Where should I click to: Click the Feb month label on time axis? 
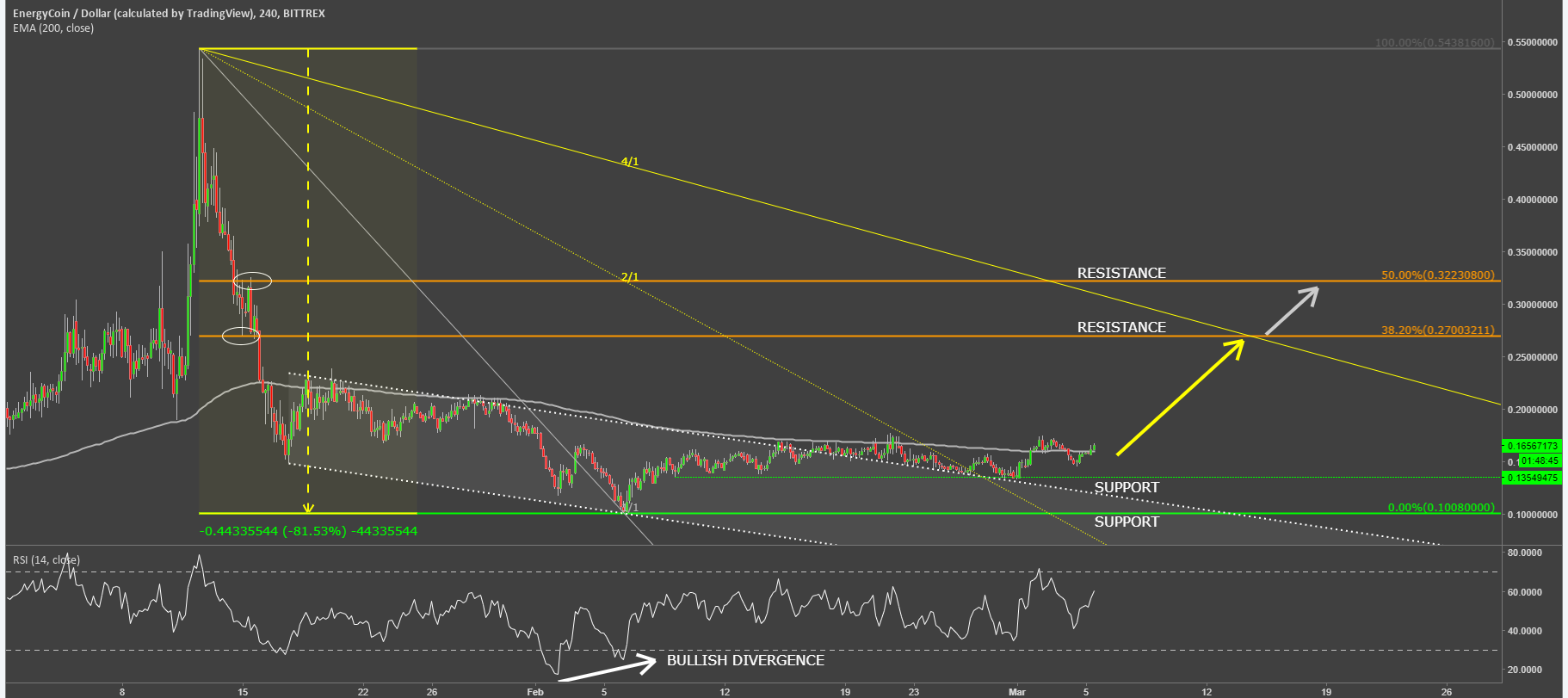(535, 692)
